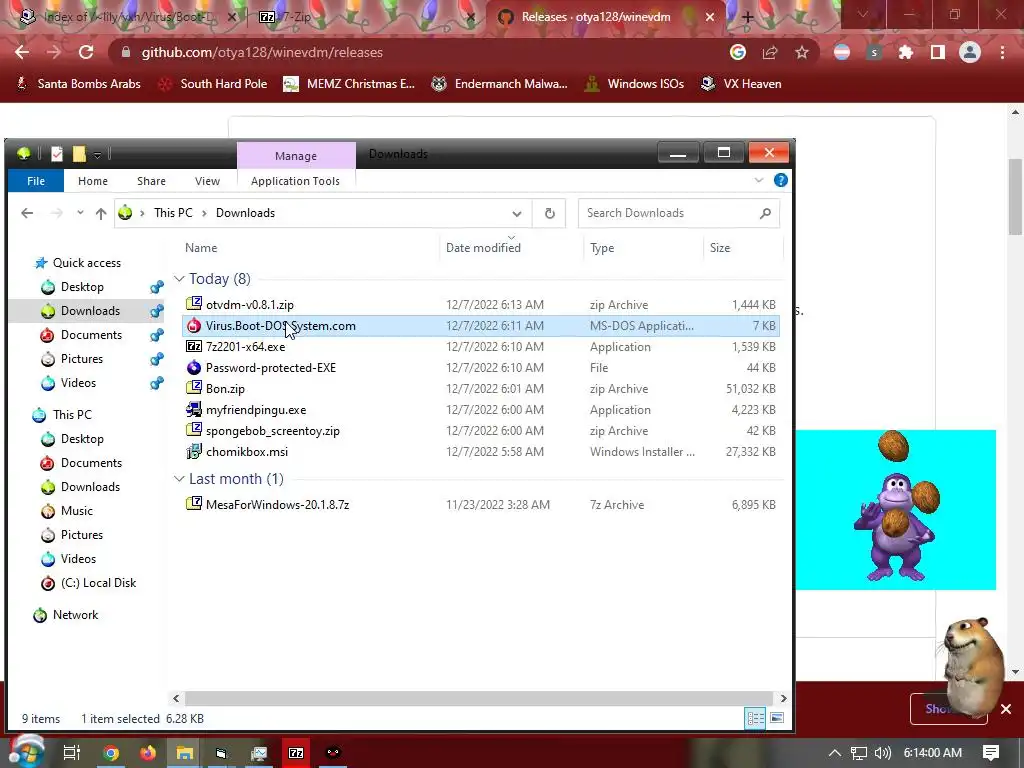
Task: Expand the ribbon chevron
Action: click(x=759, y=180)
